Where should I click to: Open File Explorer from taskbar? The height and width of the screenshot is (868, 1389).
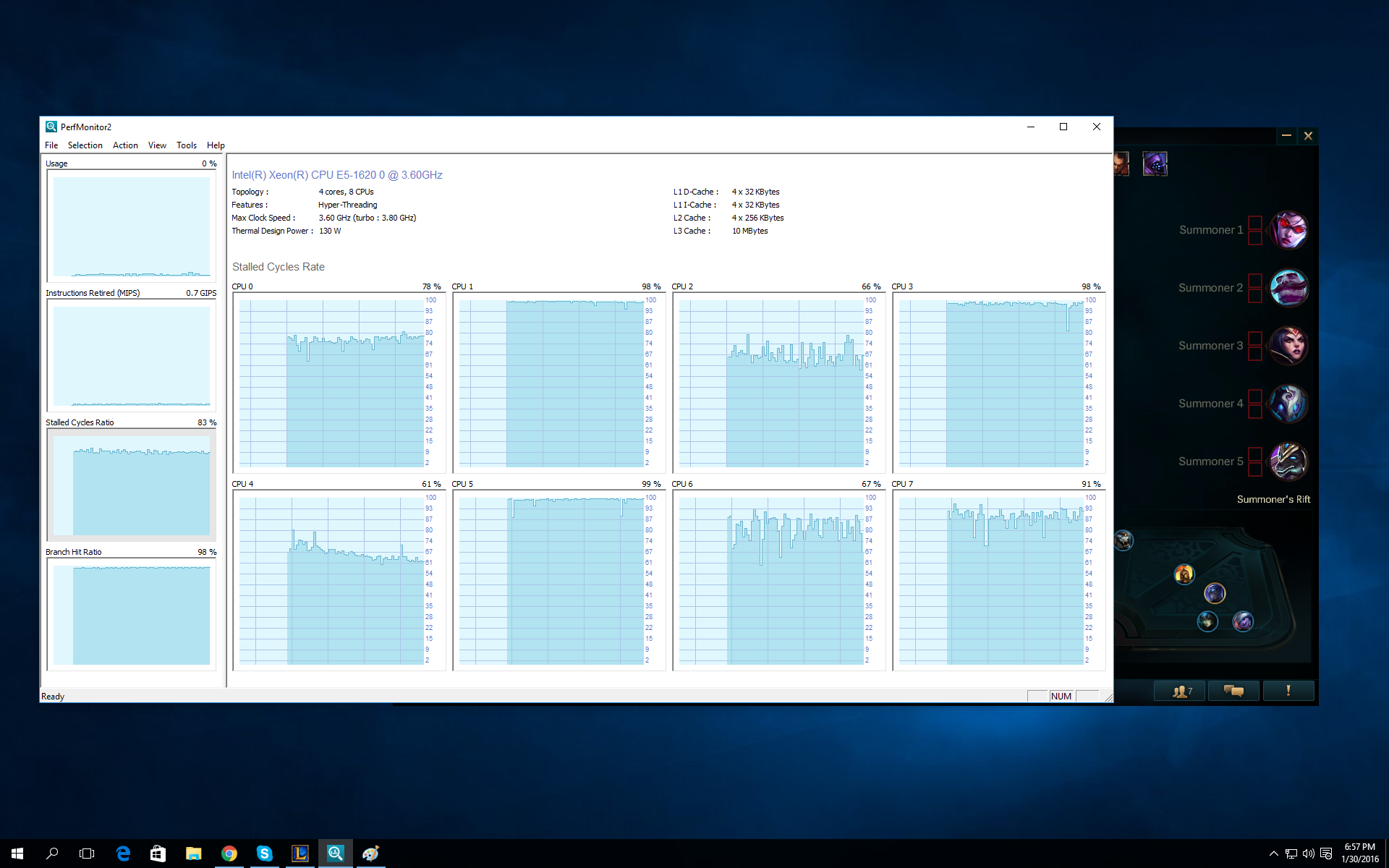pyautogui.click(x=193, y=854)
